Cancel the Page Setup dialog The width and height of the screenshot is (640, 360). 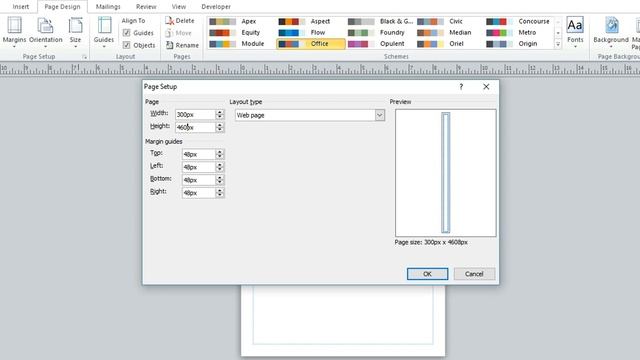(x=474, y=274)
